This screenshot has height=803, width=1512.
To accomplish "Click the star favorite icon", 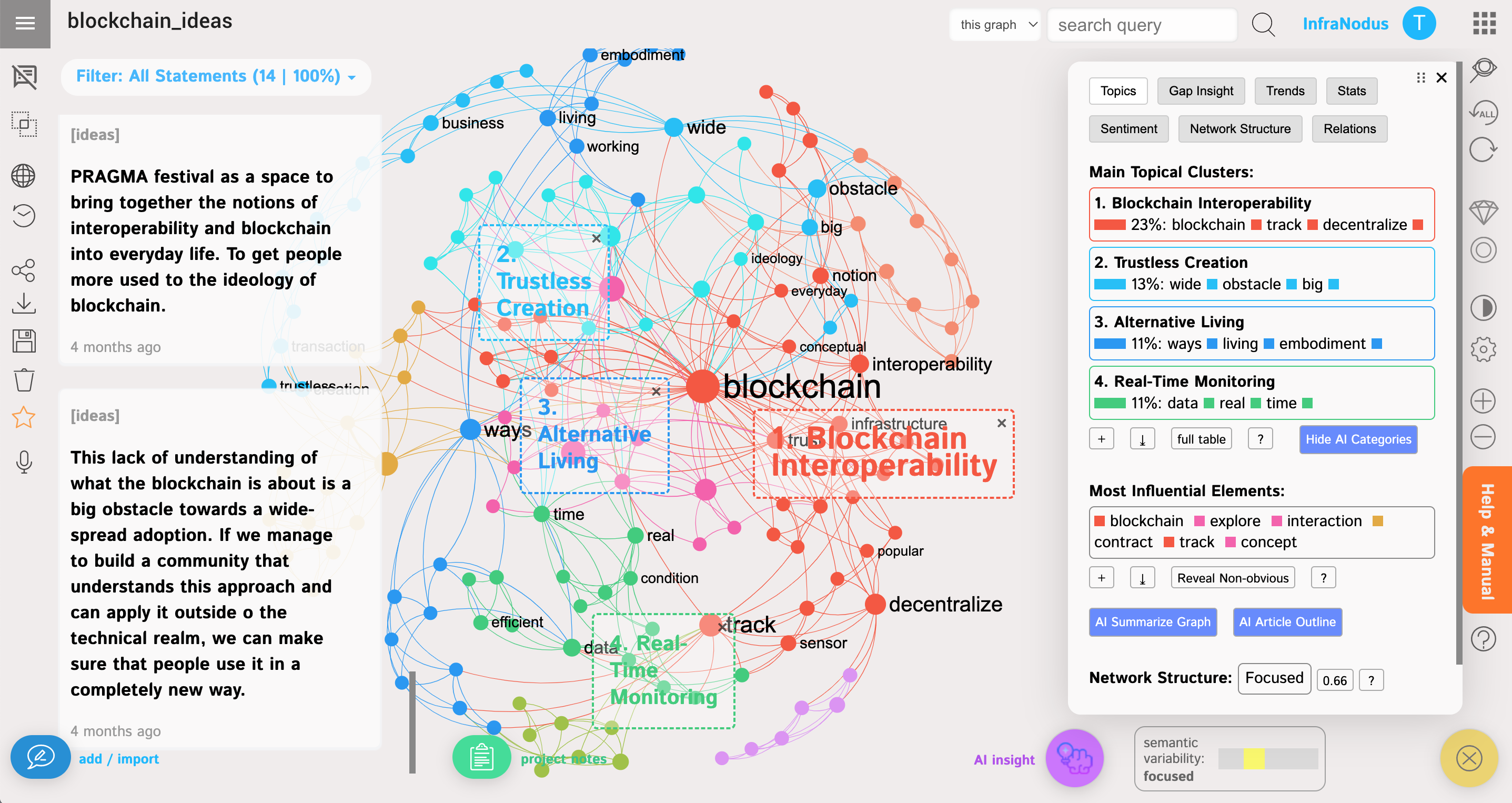I will coord(24,417).
